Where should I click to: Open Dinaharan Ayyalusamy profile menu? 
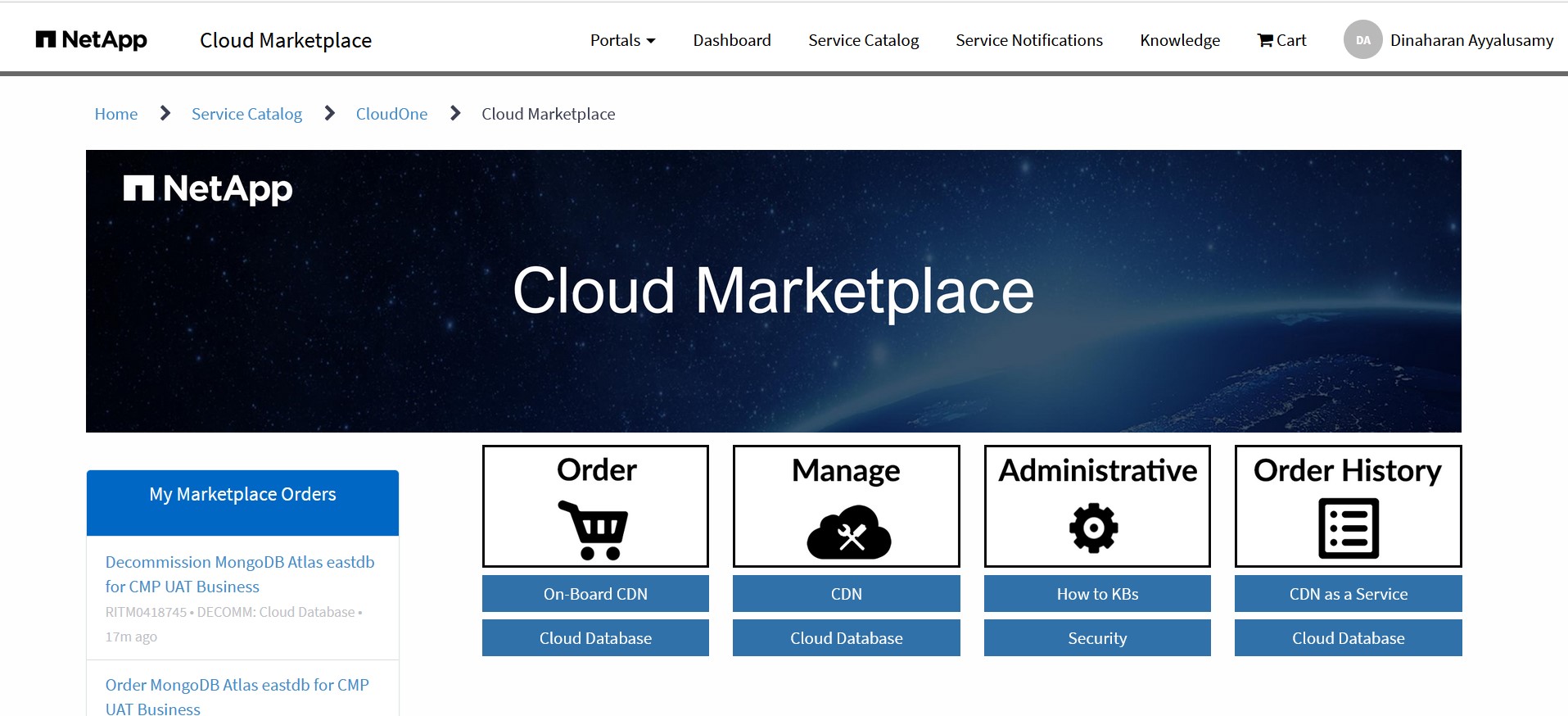[x=1471, y=40]
